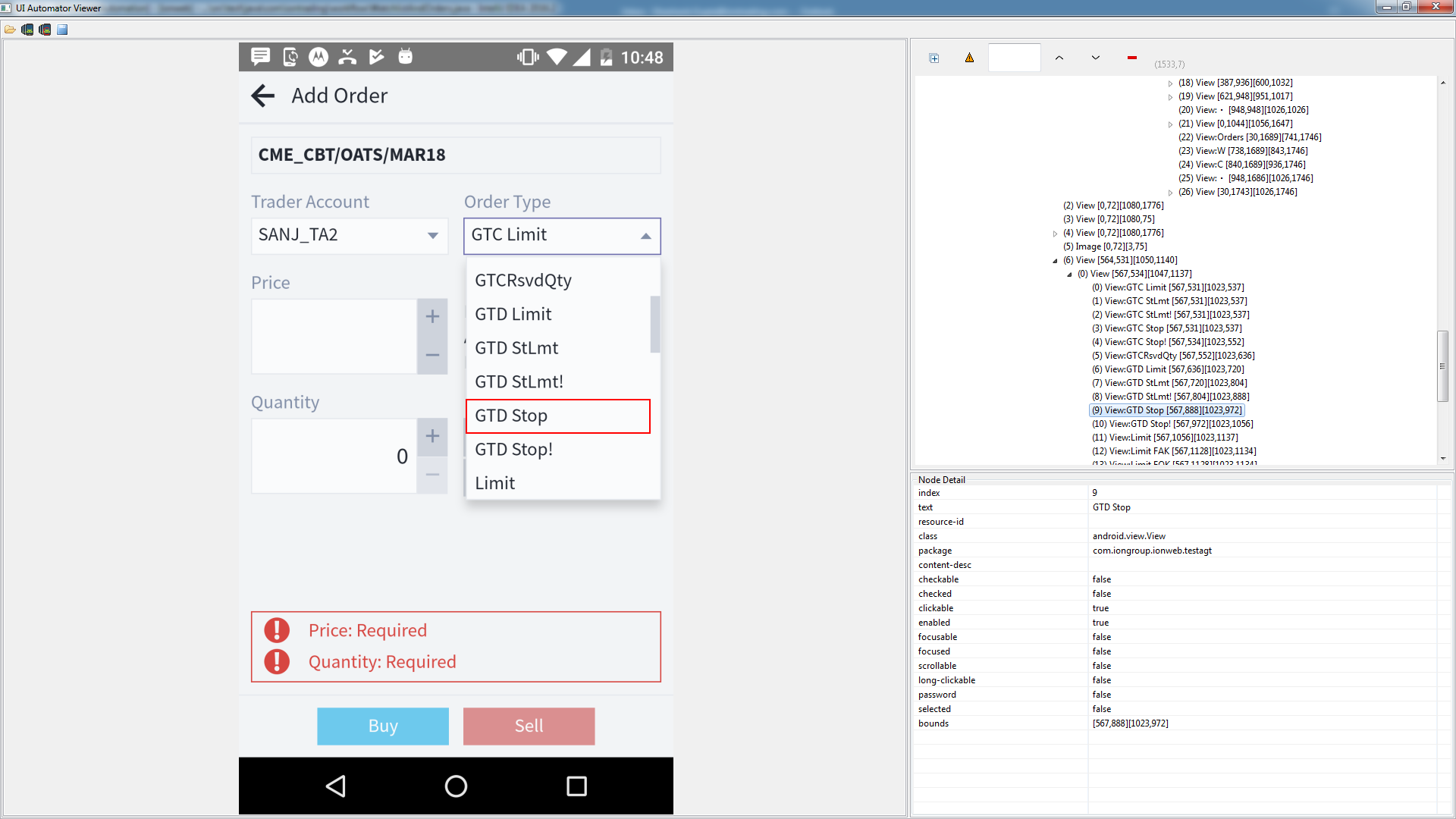Click the Motorola notification icon in status bar
Viewport: 1456px width, 819px height.
[318, 56]
